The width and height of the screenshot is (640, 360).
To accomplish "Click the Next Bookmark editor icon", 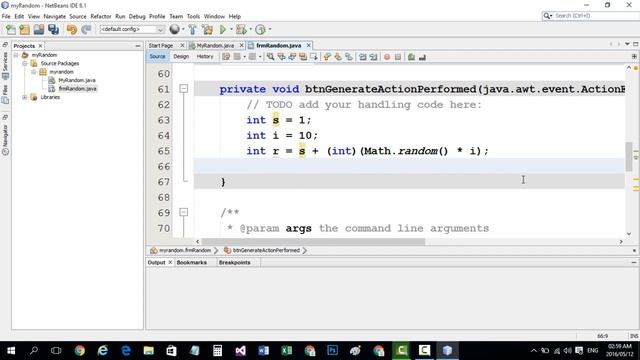I will (x=338, y=57).
